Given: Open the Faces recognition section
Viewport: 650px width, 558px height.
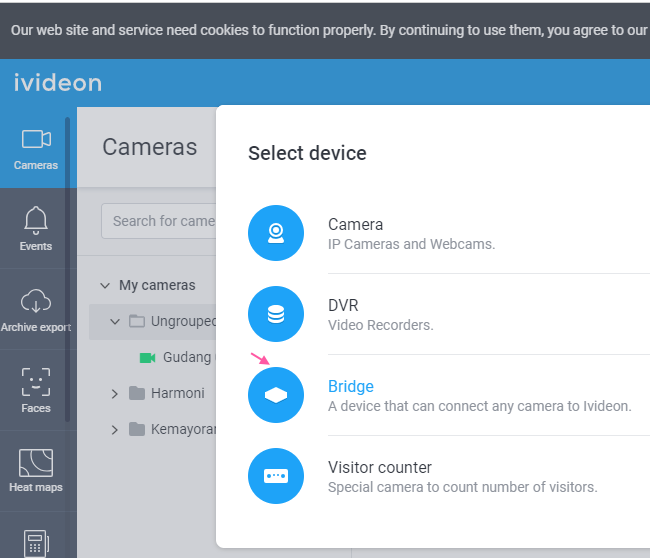Looking at the screenshot, I should coord(36,390).
